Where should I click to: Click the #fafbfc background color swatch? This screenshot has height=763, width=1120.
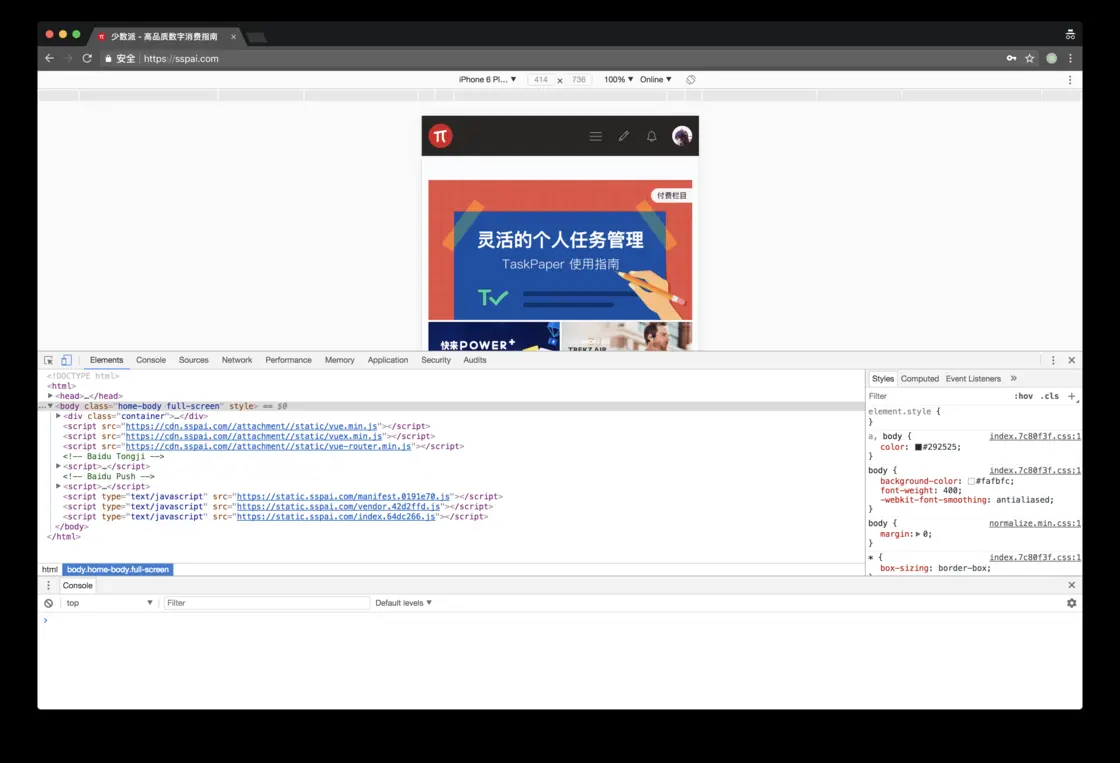[971, 482]
